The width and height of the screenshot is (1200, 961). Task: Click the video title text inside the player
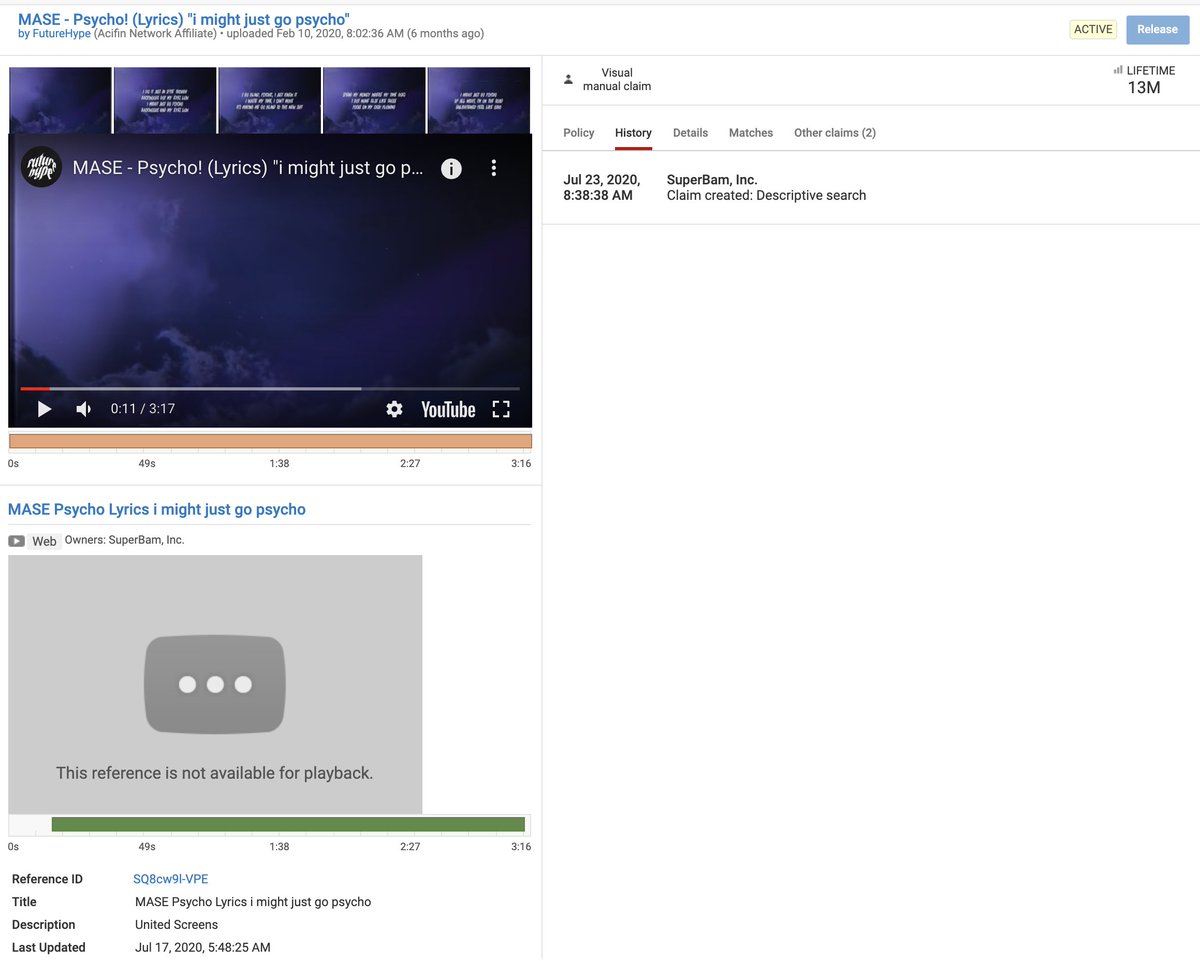coord(248,168)
